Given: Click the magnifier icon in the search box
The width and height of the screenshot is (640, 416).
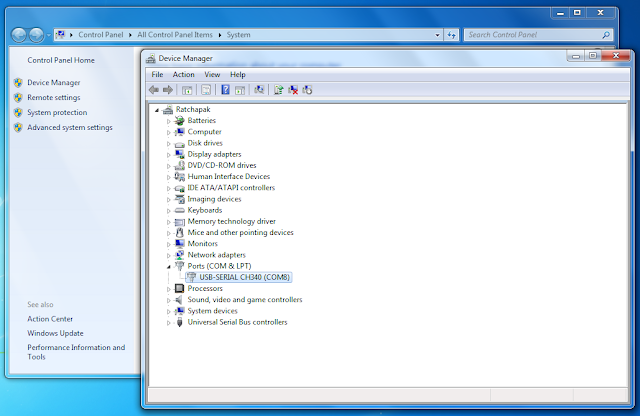Looking at the screenshot, I should point(606,35).
